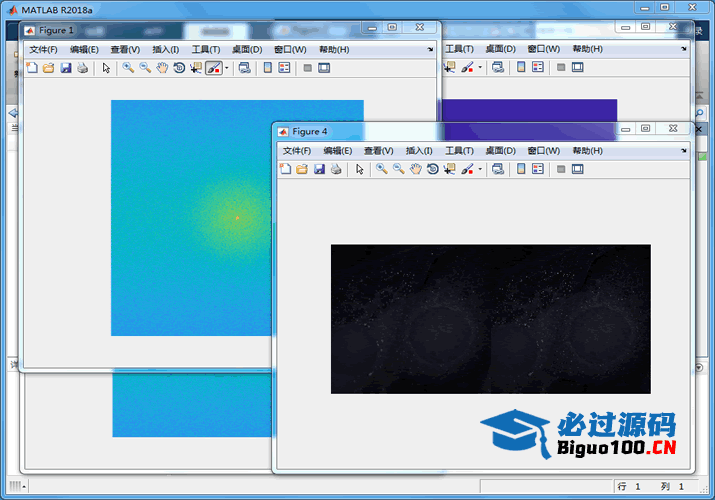The width and height of the screenshot is (715, 500).
Task: Open file icon in Figure 1 toolbar
Action: pyautogui.click(x=48, y=68)
